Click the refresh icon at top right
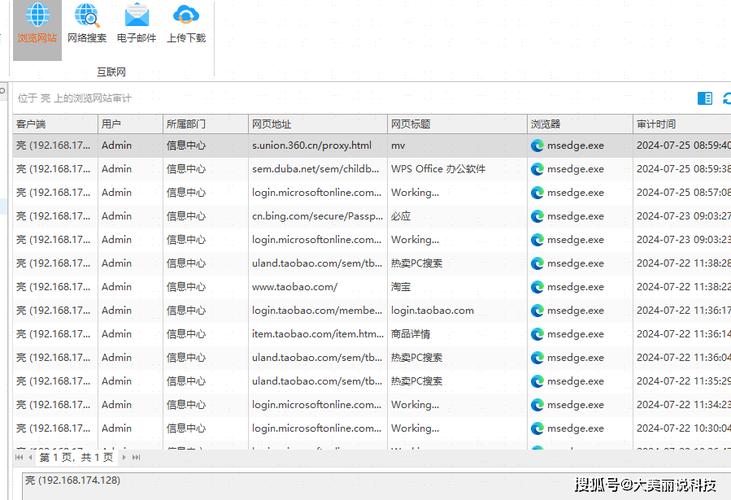 click(727, 98)
